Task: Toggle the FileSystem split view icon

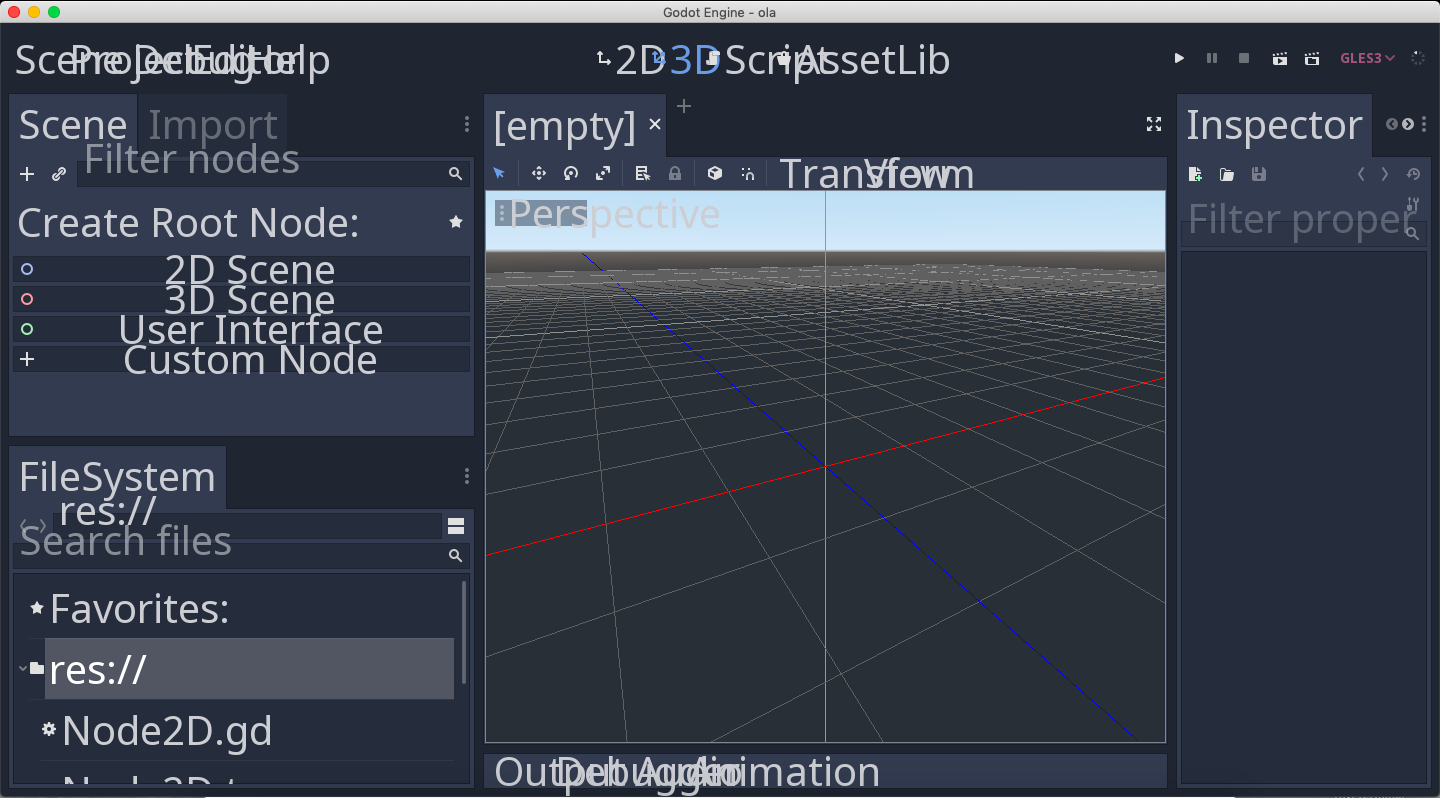Action: pos(456,527)
